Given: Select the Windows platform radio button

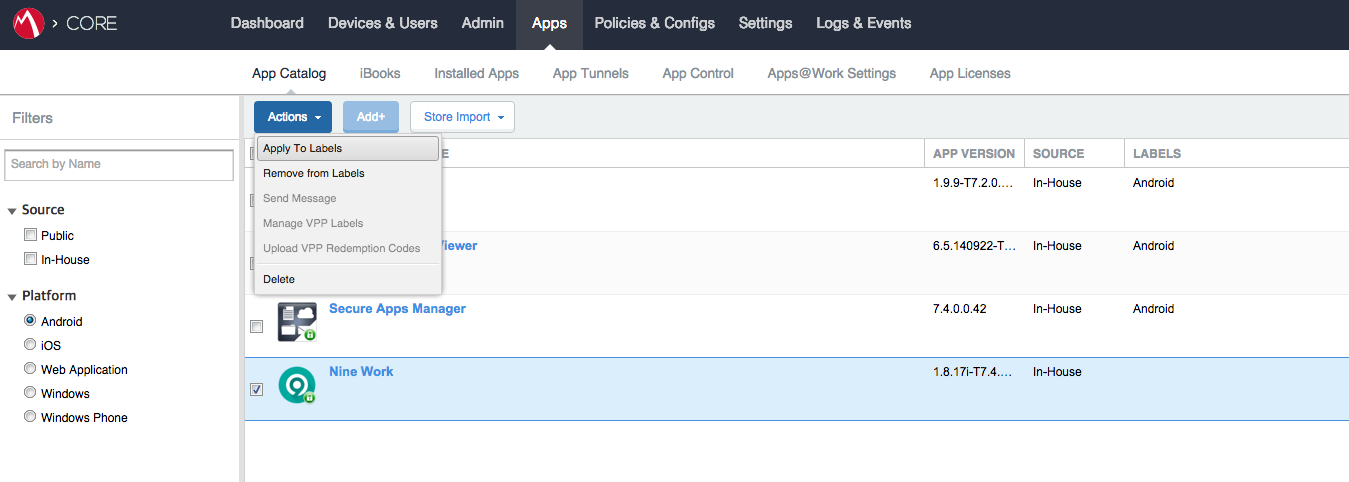Looking at the screenshot, I should point(31,394).
